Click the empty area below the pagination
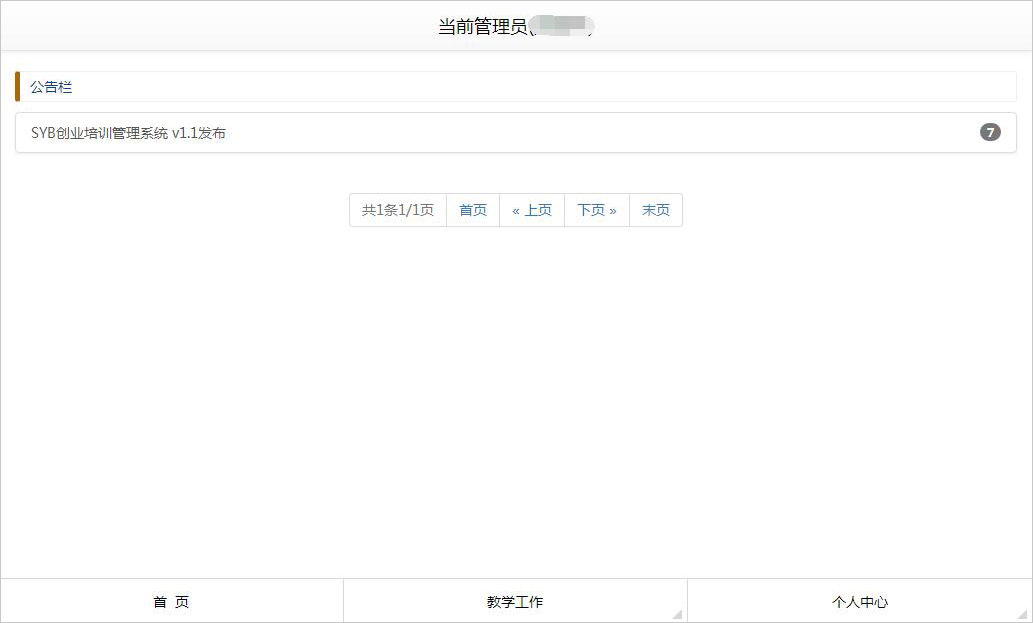 point(516,400)
